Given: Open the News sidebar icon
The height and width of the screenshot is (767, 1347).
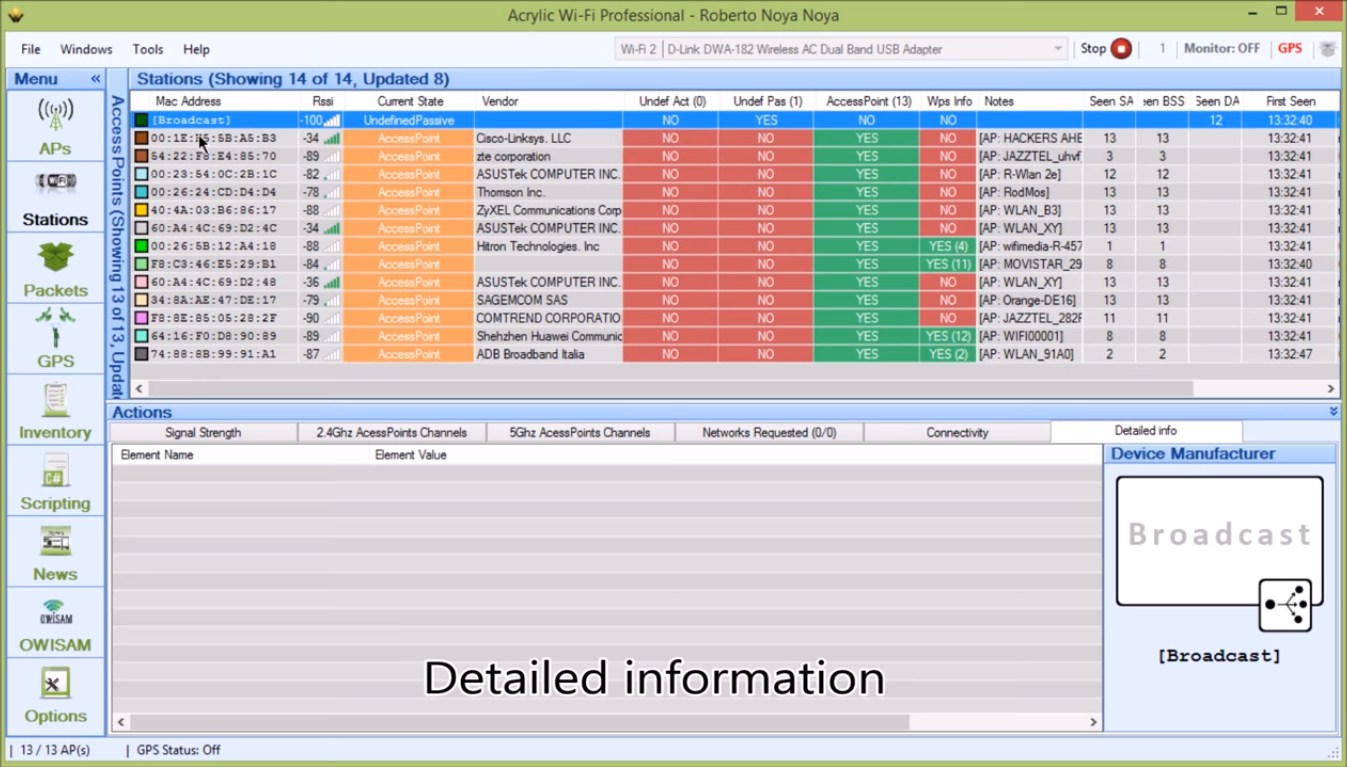Looking at the screenshot, I should (55, 542).
